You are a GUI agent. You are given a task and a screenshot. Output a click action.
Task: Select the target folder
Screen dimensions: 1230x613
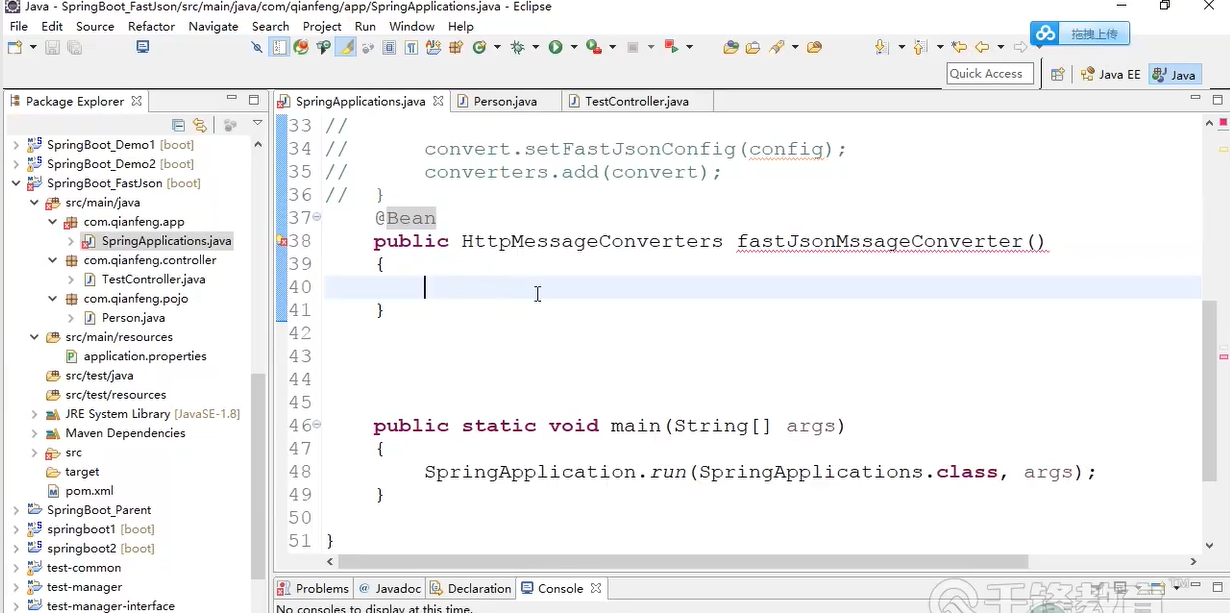click(x=82, y=472)
